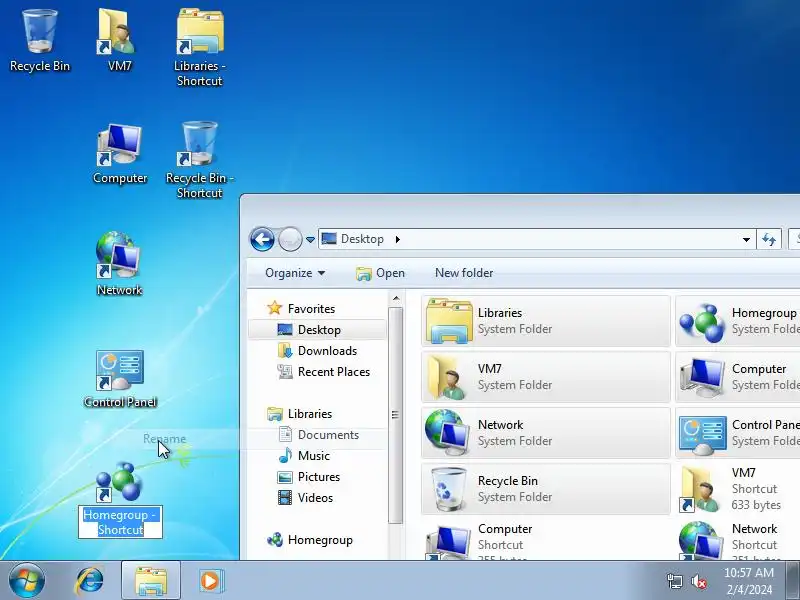This screenshot has height=600, width=800.
Task: Select the VM7 Shortcut 633 bytes item
Action: tap(738, 489)
